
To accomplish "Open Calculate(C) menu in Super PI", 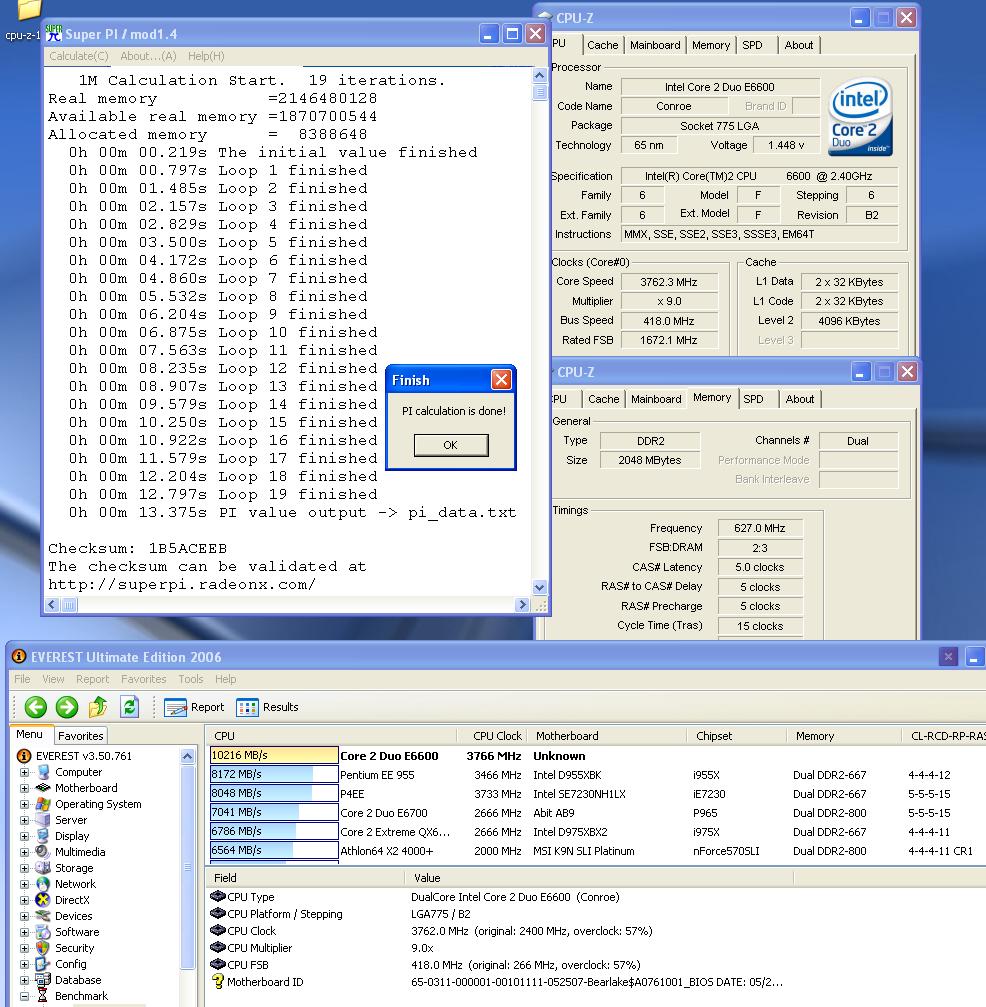I will [78, 56].
